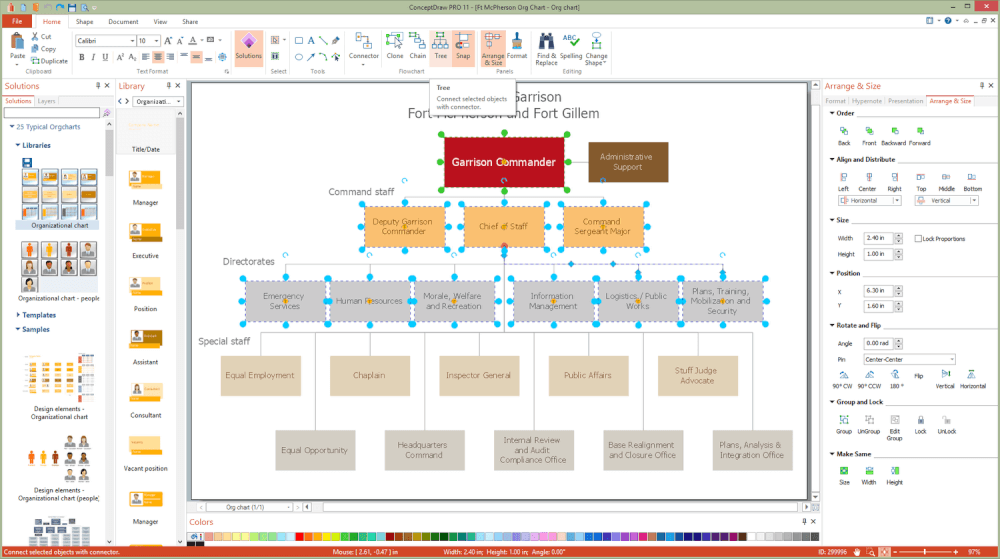Open the Horizontal distribute dropdown
Screen dimensions: 1000x559
coord(869,201)
